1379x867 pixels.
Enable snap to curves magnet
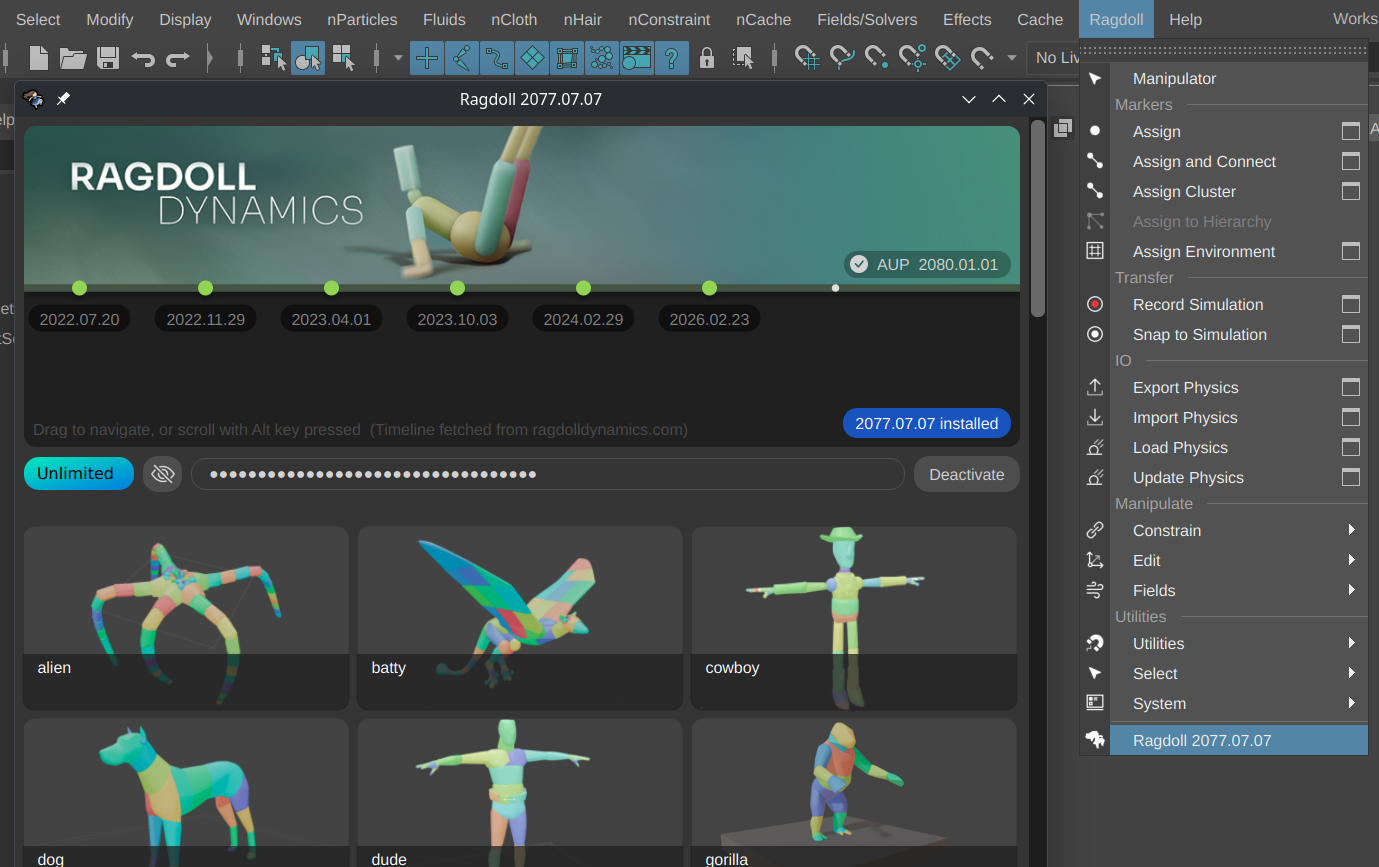coord(843,58)
